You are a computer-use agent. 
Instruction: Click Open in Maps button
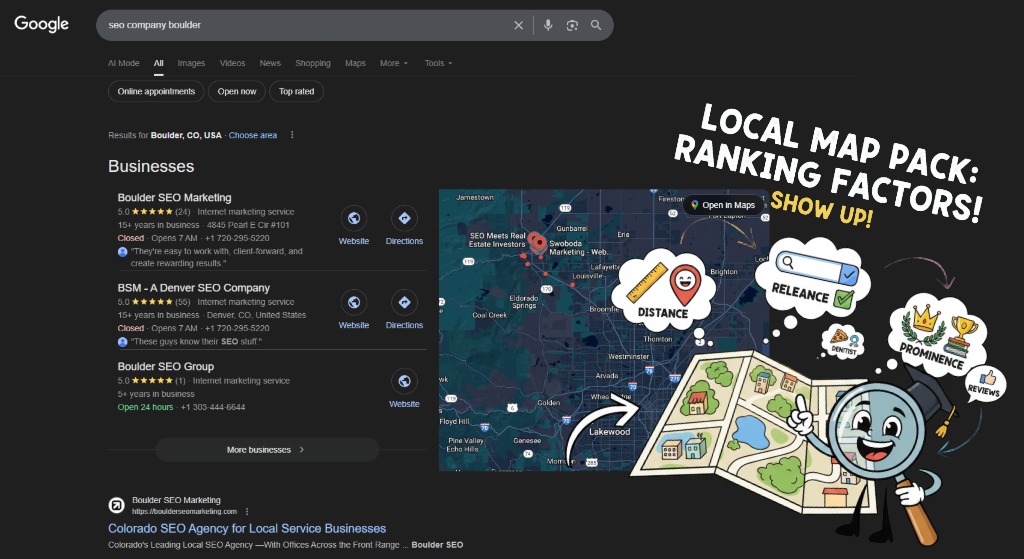click(x=723, y=205)
